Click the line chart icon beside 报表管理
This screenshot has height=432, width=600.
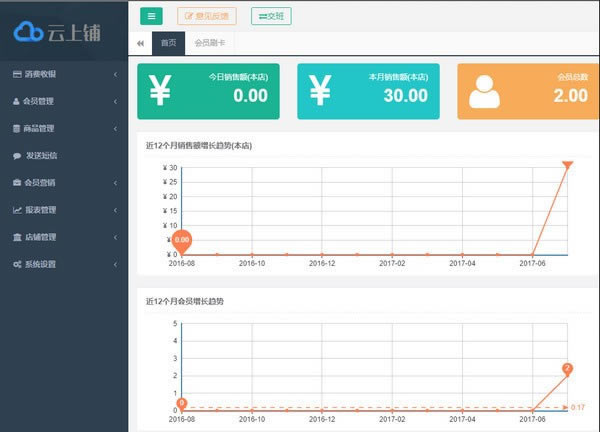point(16,210)
